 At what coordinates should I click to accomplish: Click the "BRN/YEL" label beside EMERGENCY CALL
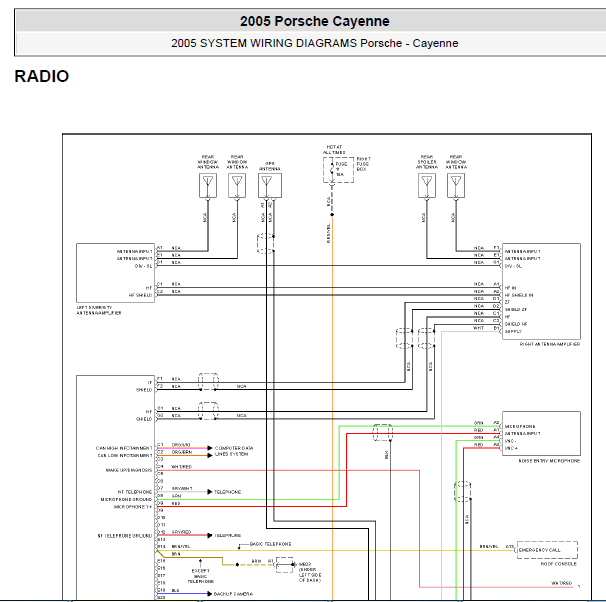pos(489,546)
